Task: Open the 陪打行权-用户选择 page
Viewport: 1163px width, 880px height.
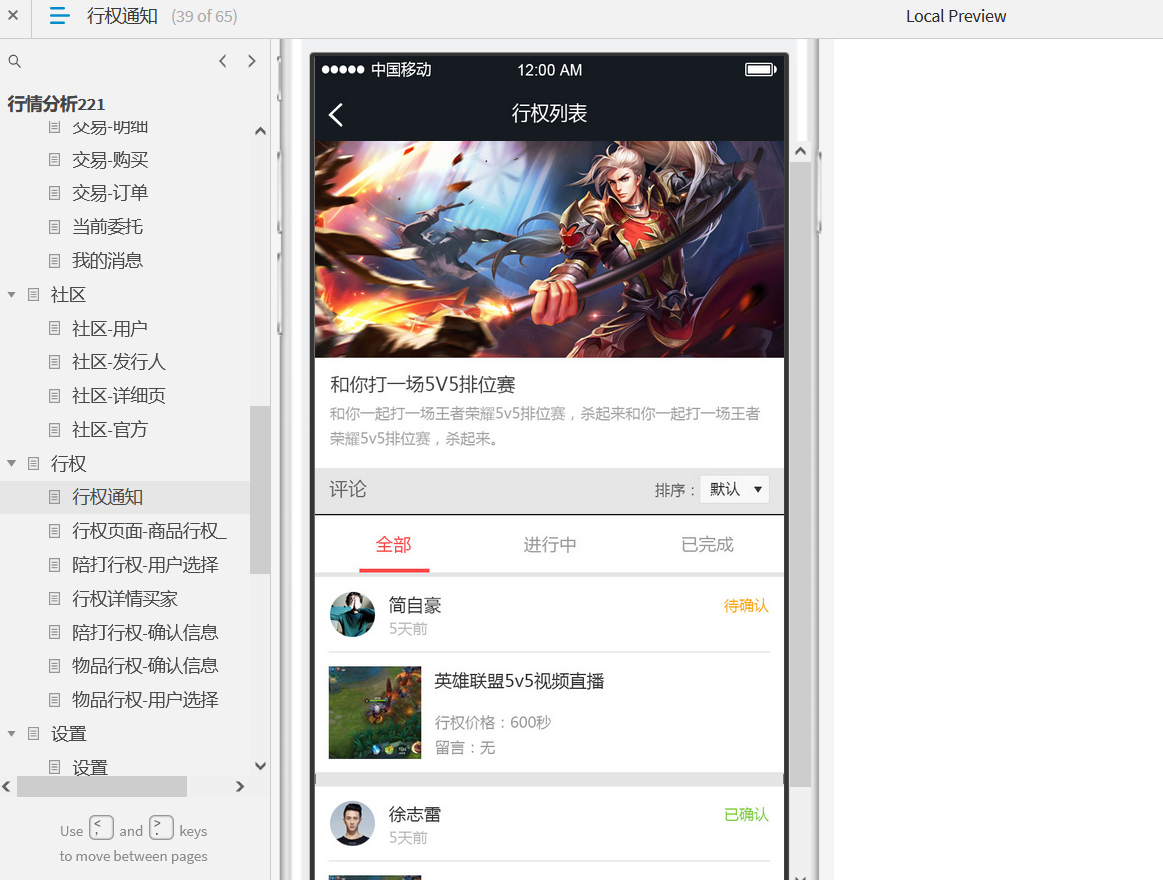Action: (145, 565)
